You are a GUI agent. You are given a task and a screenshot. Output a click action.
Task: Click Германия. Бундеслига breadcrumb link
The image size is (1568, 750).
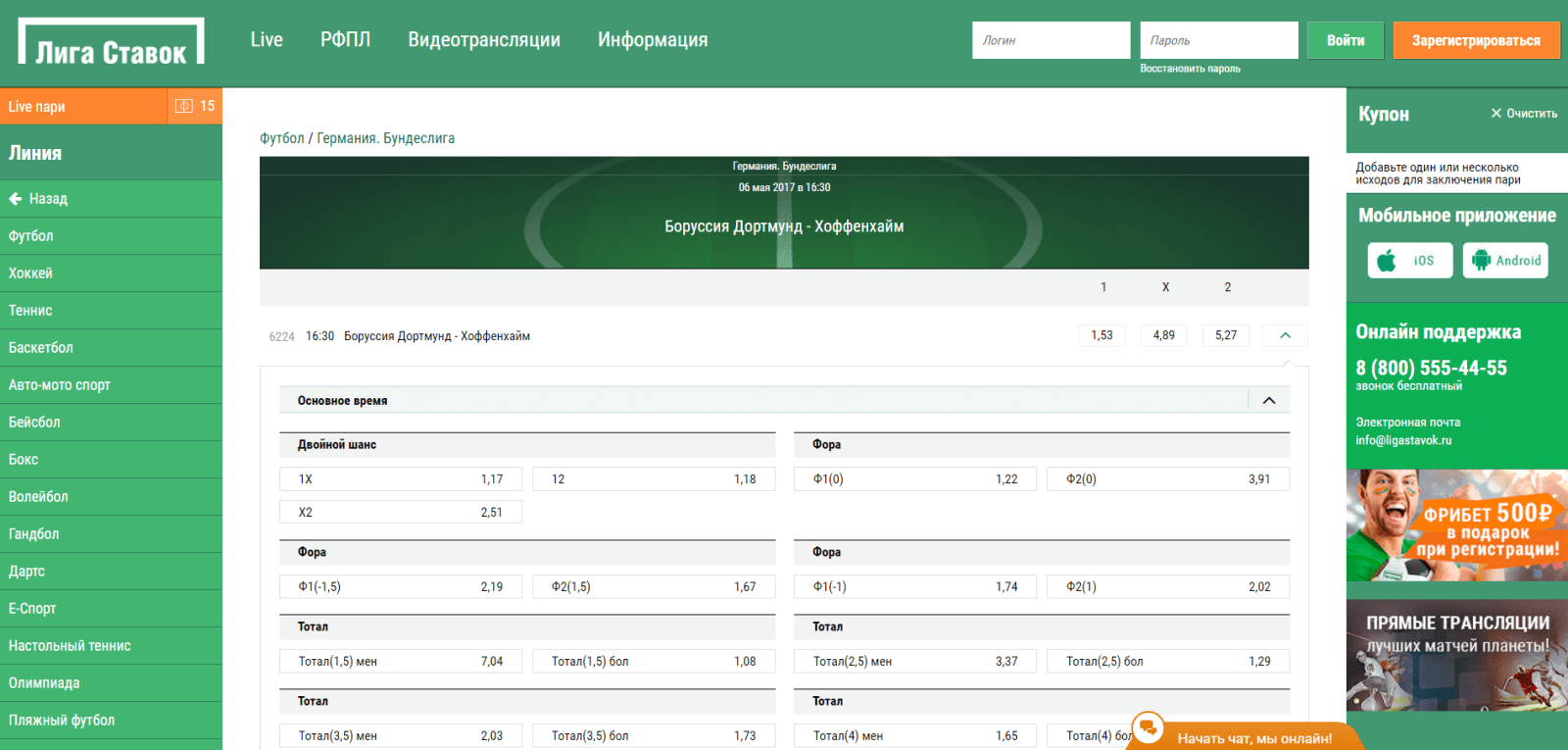pos(386,138)
